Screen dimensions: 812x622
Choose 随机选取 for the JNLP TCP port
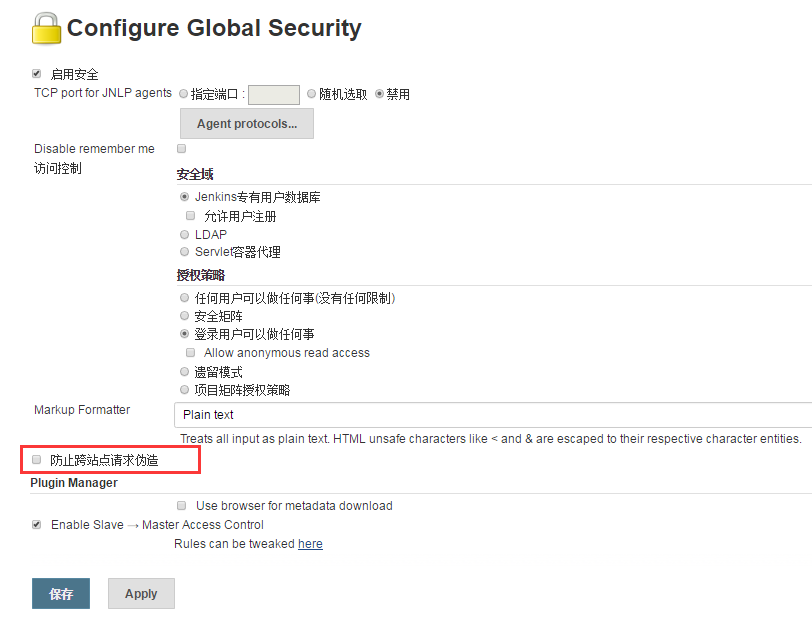click(x=310, y=94)
